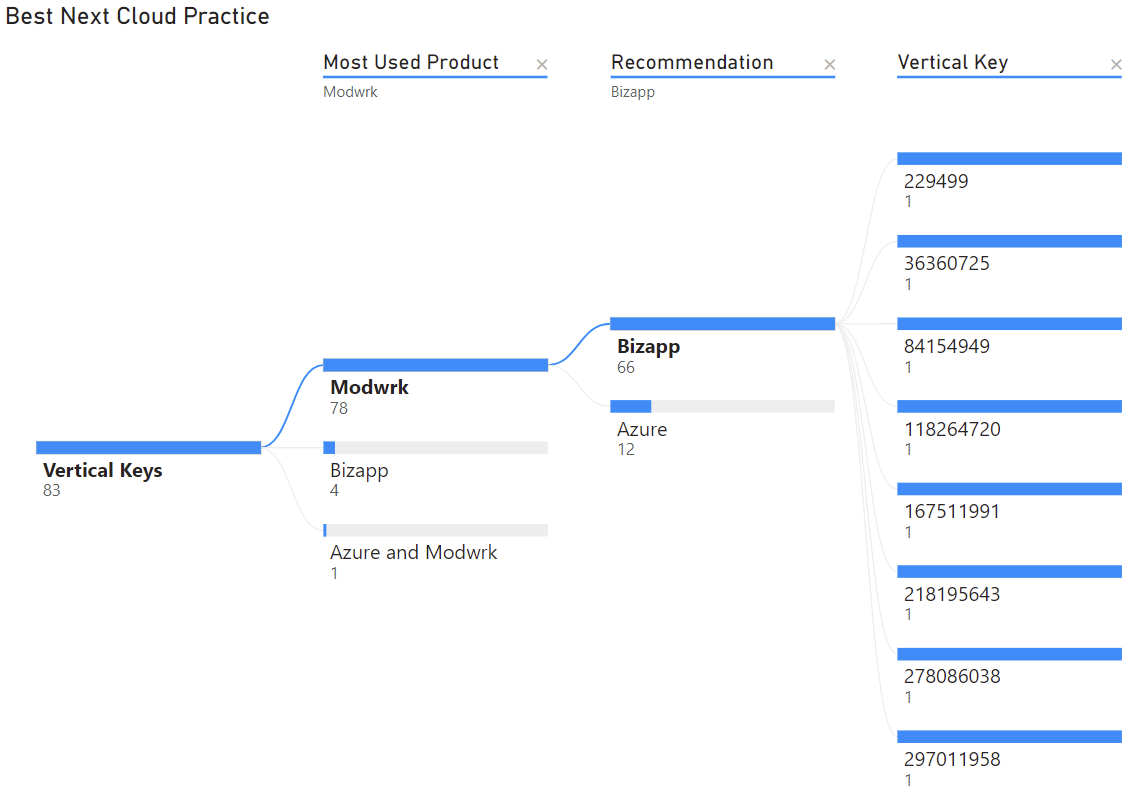Click vertical key 218195643

[x=1009, y=571]
